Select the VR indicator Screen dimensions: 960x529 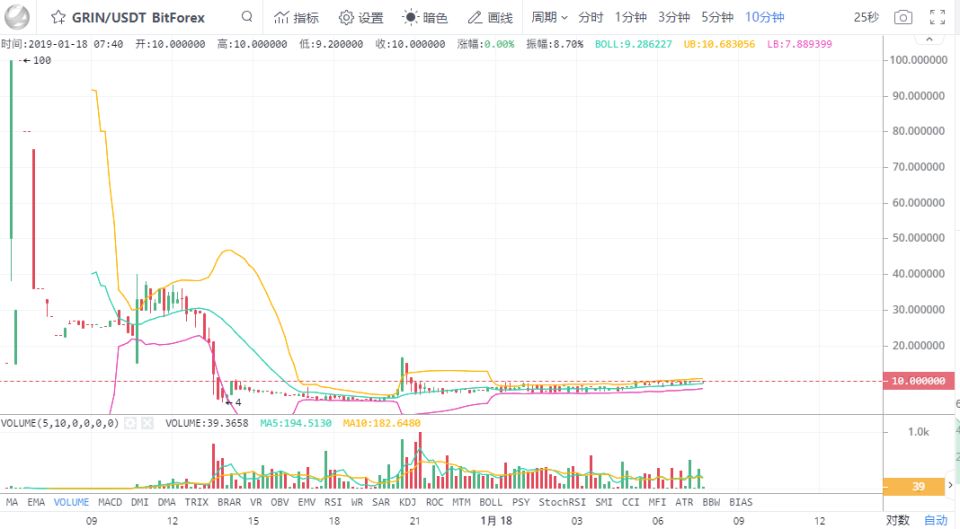pyautogui.click(x=256, y=502)
